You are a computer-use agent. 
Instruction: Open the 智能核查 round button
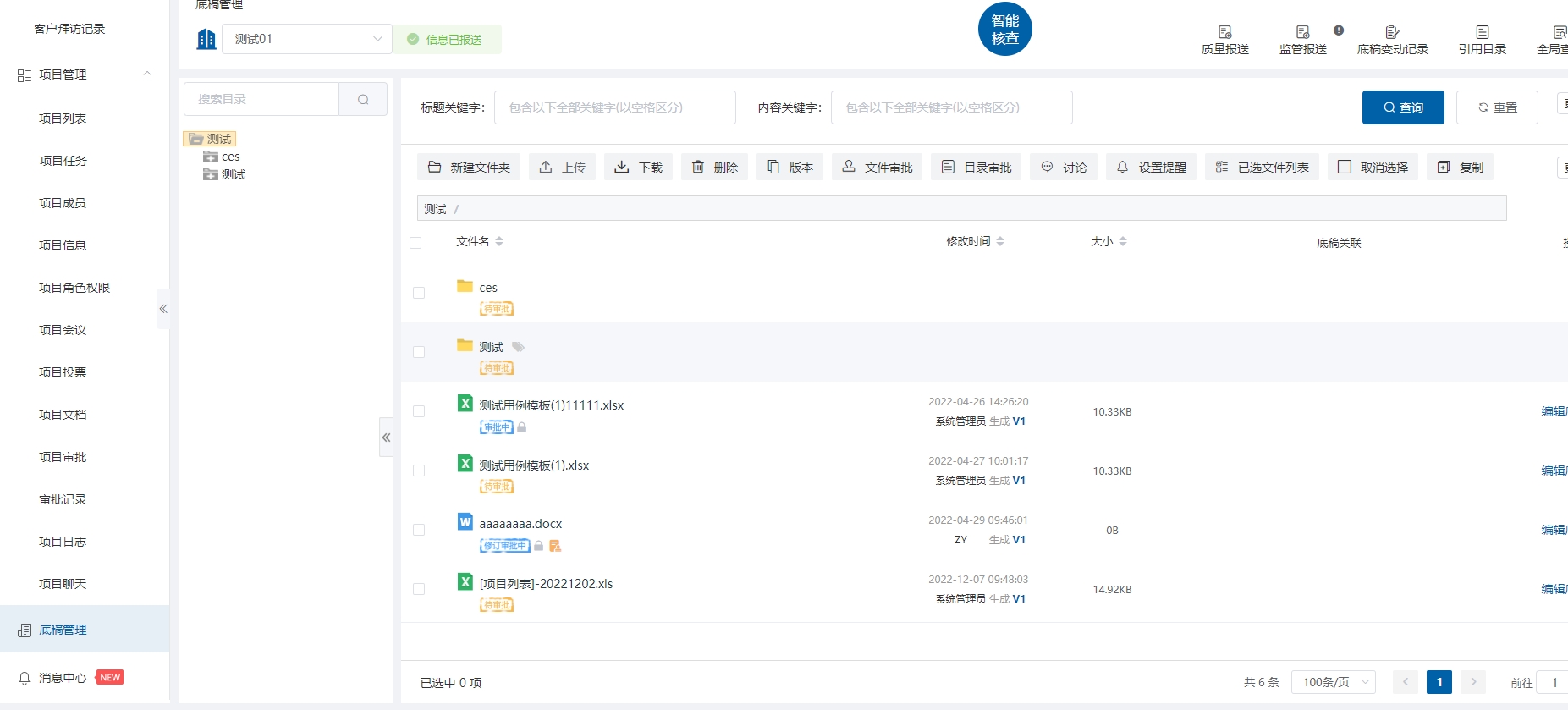pyautogui.click(x=1004, y=30)
